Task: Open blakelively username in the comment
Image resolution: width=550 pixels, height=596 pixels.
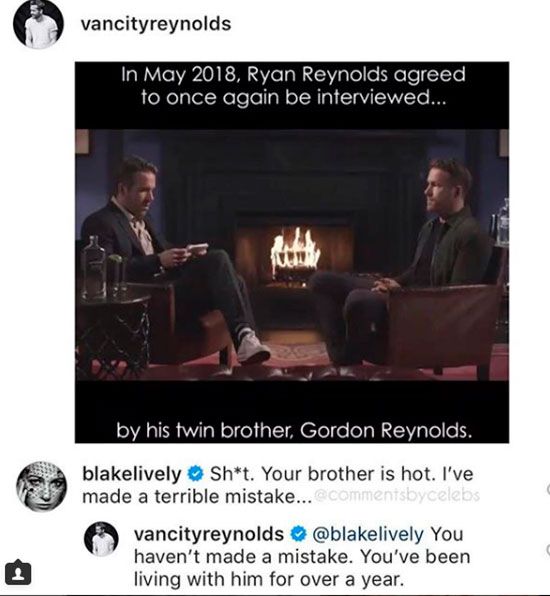Action: [132, 474]
